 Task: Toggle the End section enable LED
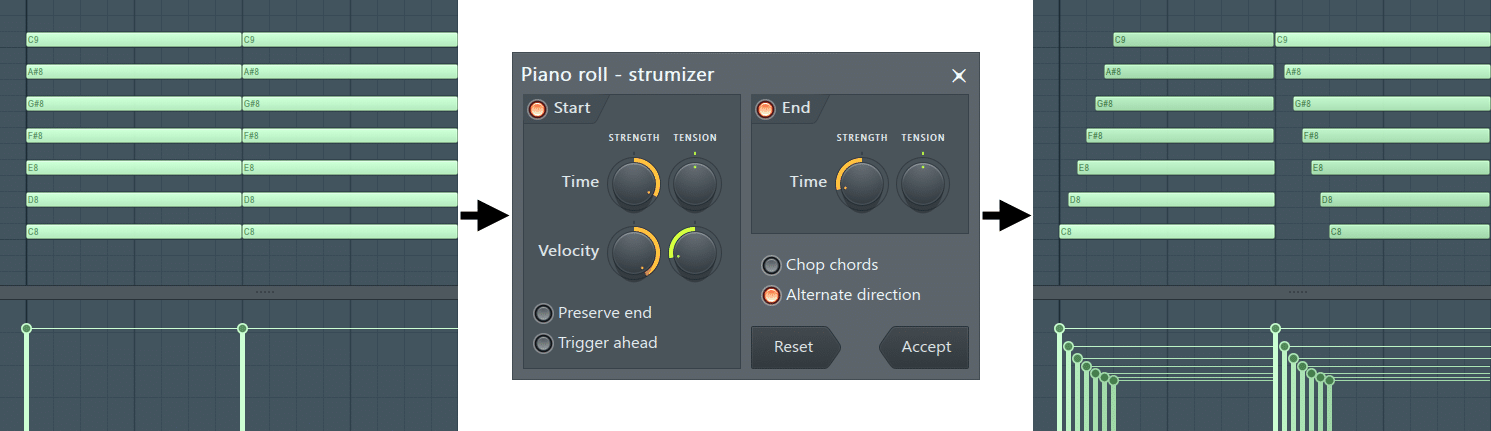click(x=766, y=109)
